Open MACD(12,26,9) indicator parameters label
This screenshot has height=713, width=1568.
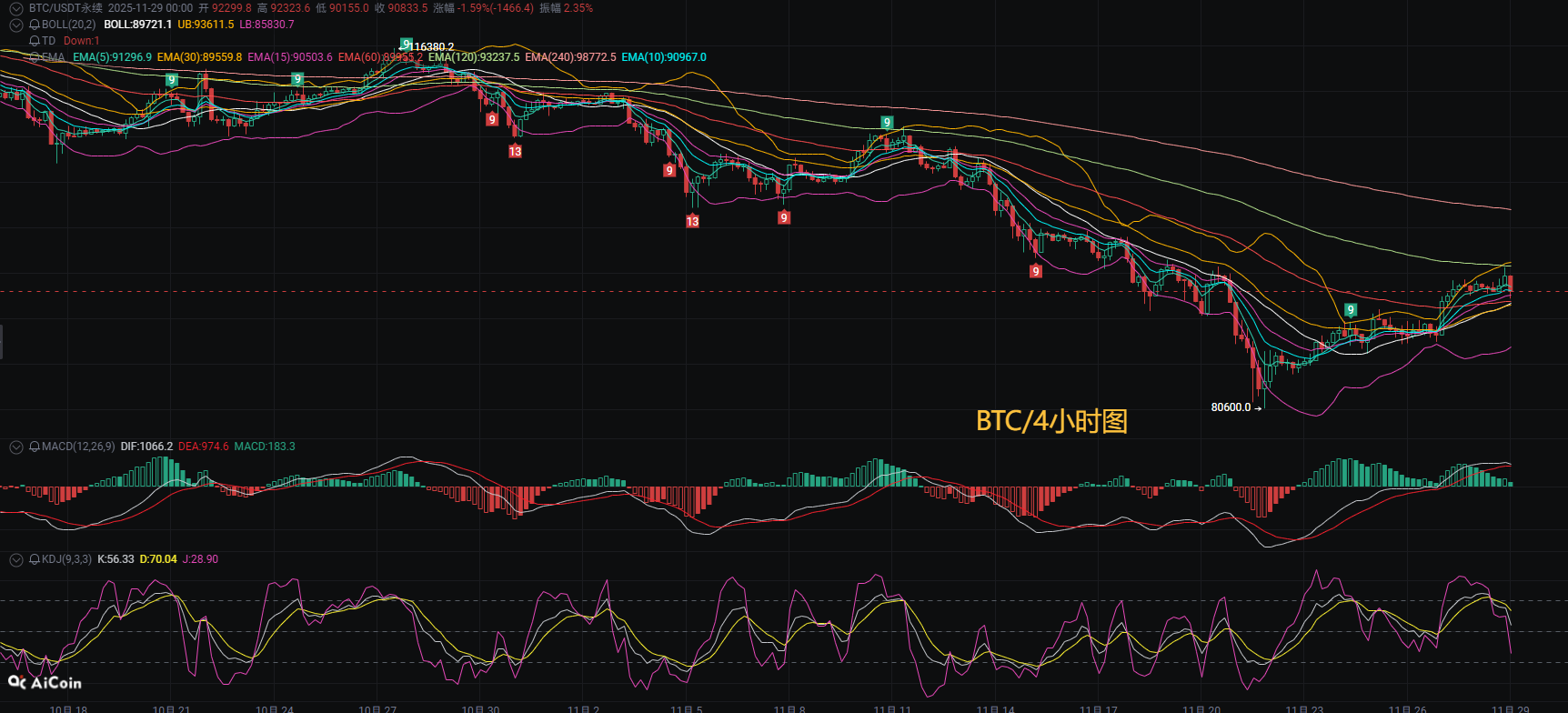[x=78, y=447]
